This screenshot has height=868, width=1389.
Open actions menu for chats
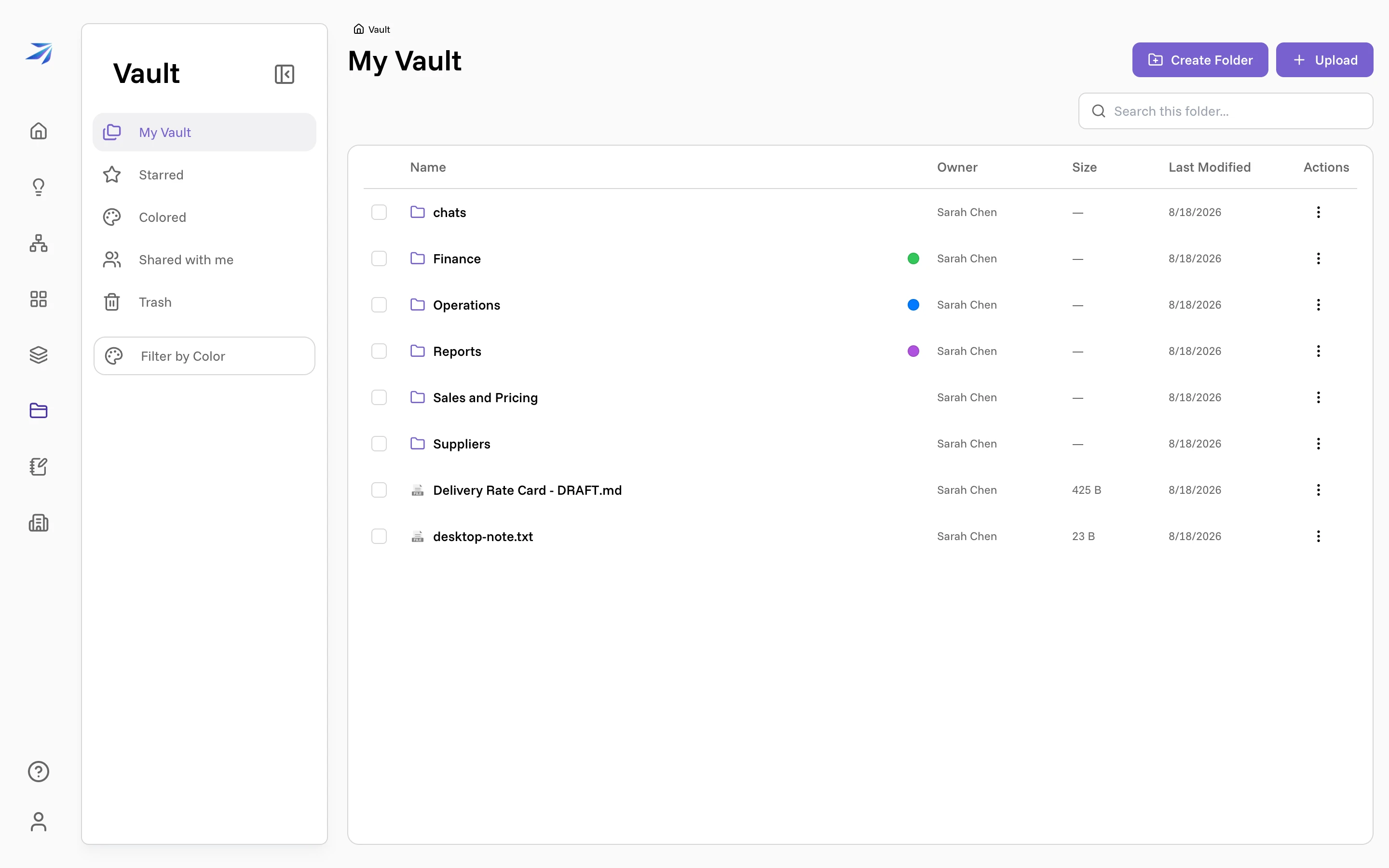1319,212
